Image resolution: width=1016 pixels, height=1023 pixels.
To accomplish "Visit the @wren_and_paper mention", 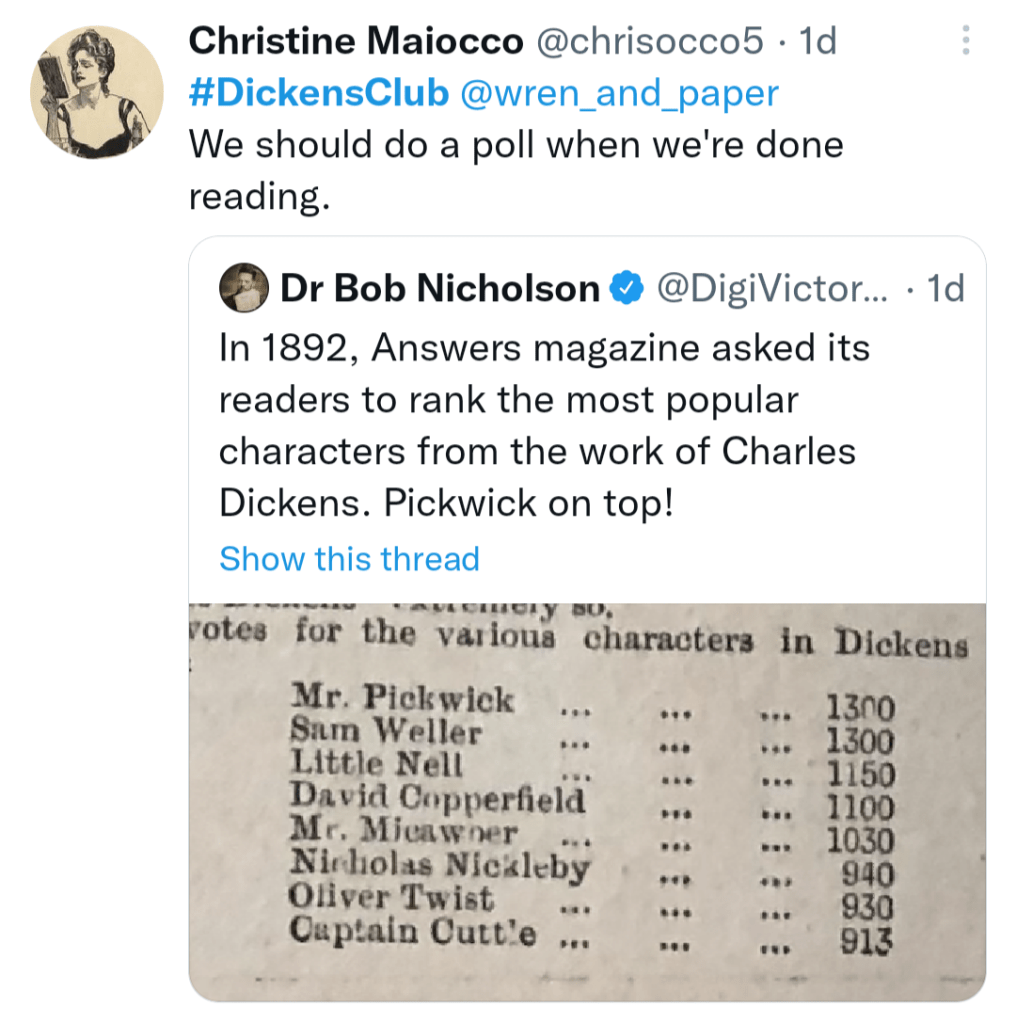I will point(619,93).
